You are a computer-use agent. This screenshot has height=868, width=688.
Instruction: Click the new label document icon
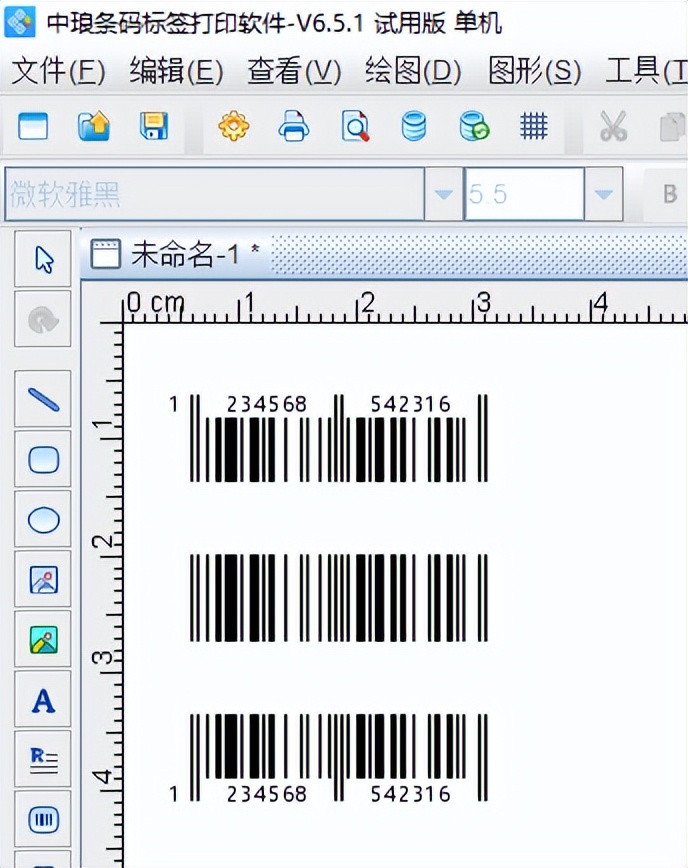coord(33,126)
